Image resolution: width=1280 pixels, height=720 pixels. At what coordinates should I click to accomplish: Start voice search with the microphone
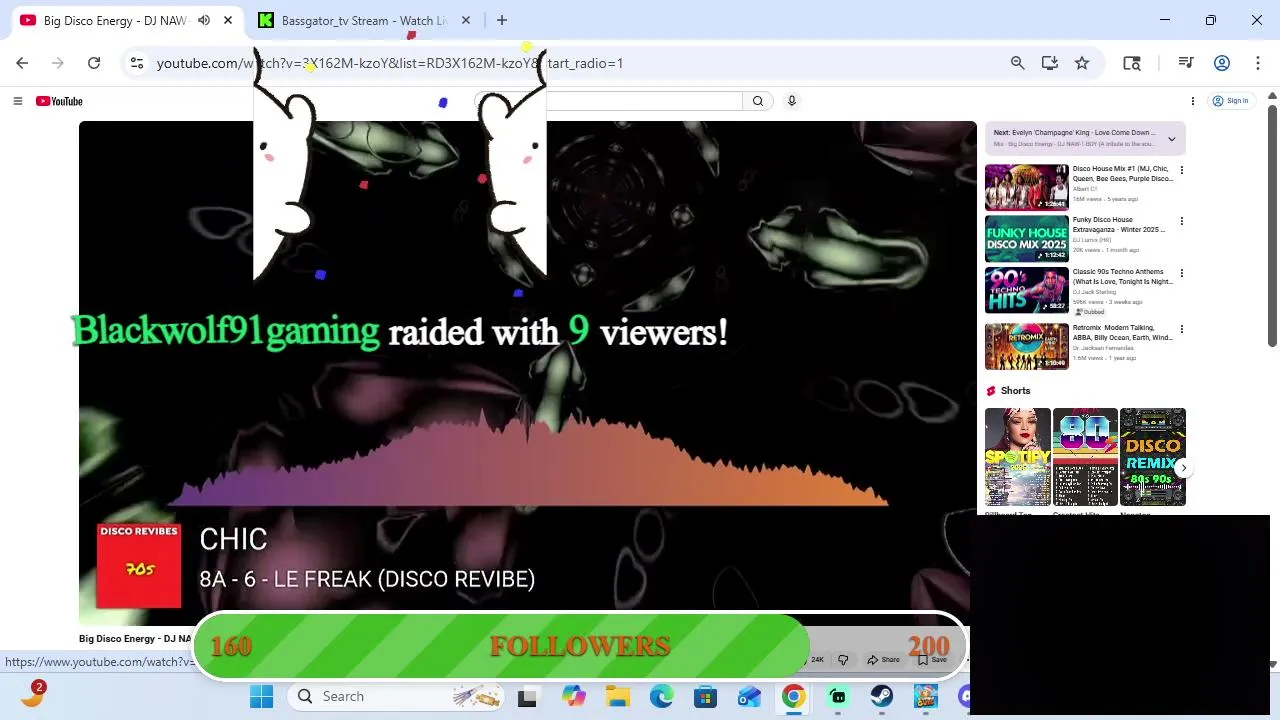[x=792, y=101]
